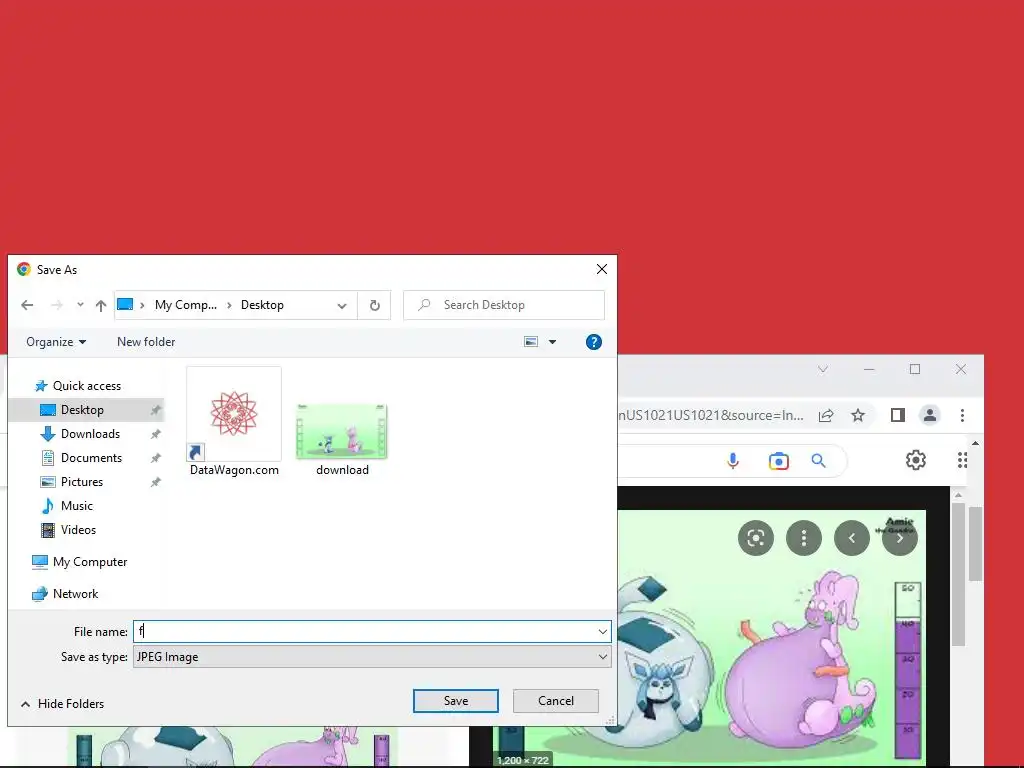Click pin icon next to Documents
This screenshot has width=1024, height=768.
(155, 458)
